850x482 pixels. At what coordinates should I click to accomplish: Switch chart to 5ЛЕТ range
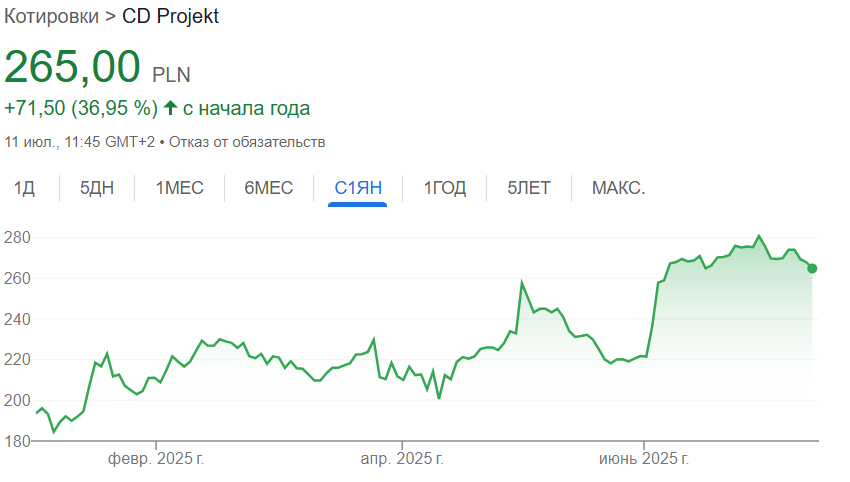pyautogui.click(x=529, y=188)
